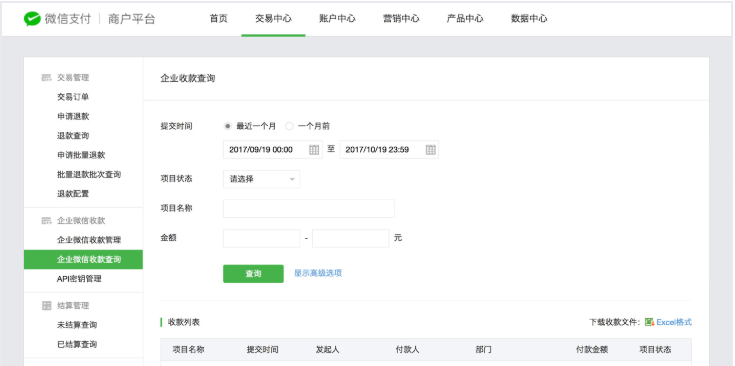Click the 项目状态 column header
The image size is (735, 366).
pos(655,350)
